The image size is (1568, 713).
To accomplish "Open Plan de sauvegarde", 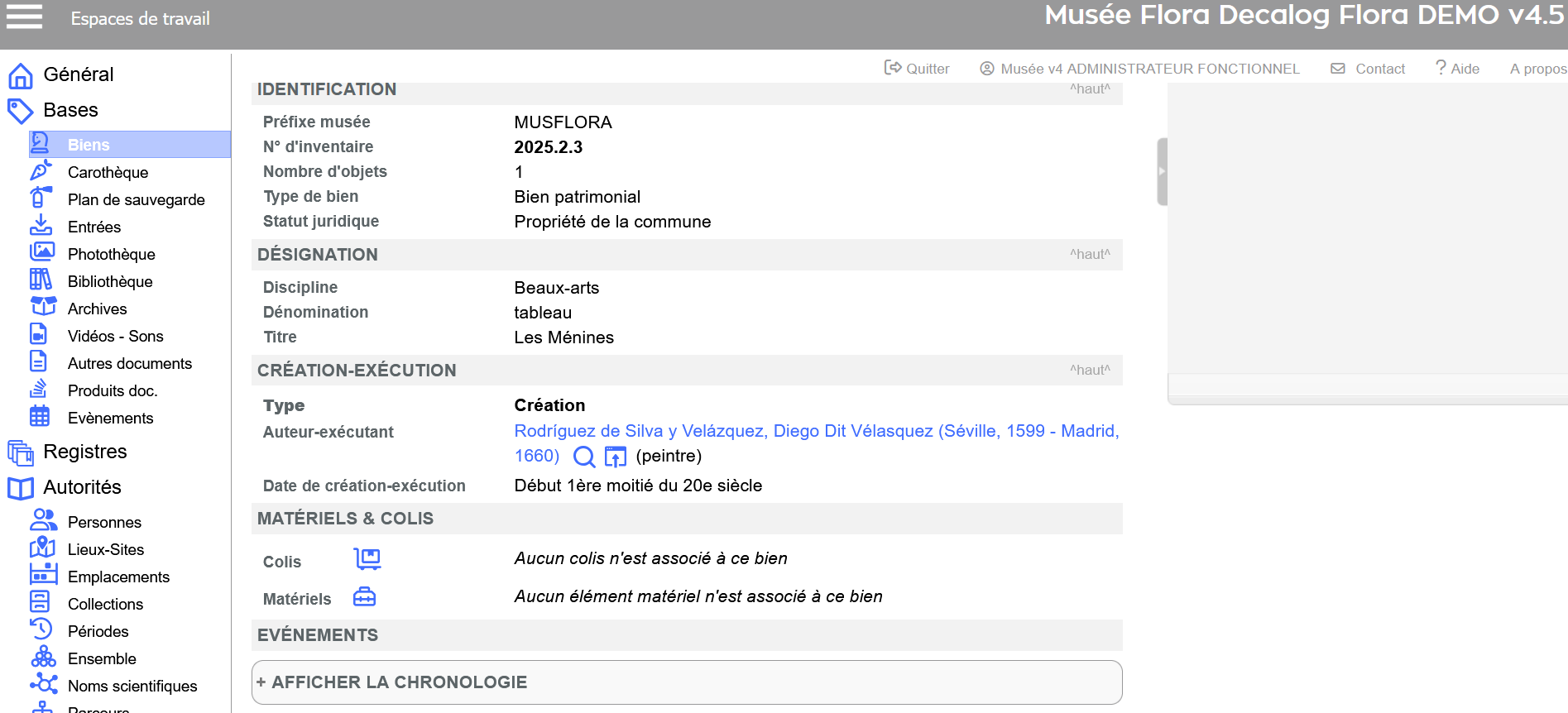I will click(136, 199).
